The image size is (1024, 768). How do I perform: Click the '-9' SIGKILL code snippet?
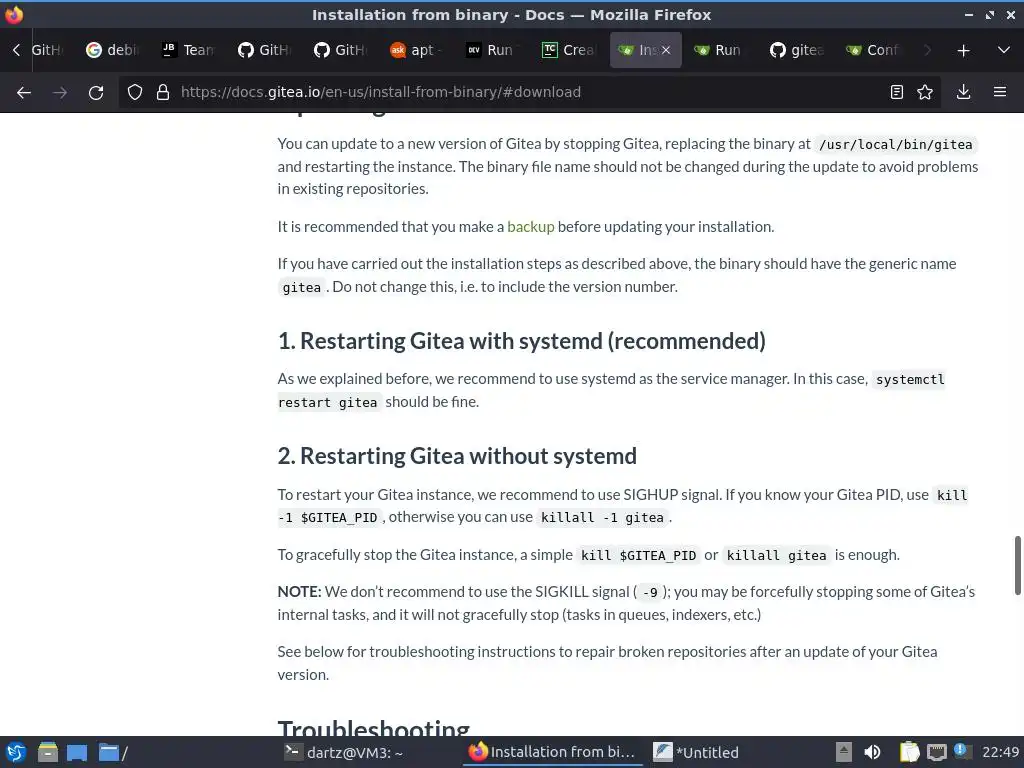[650, 592]
